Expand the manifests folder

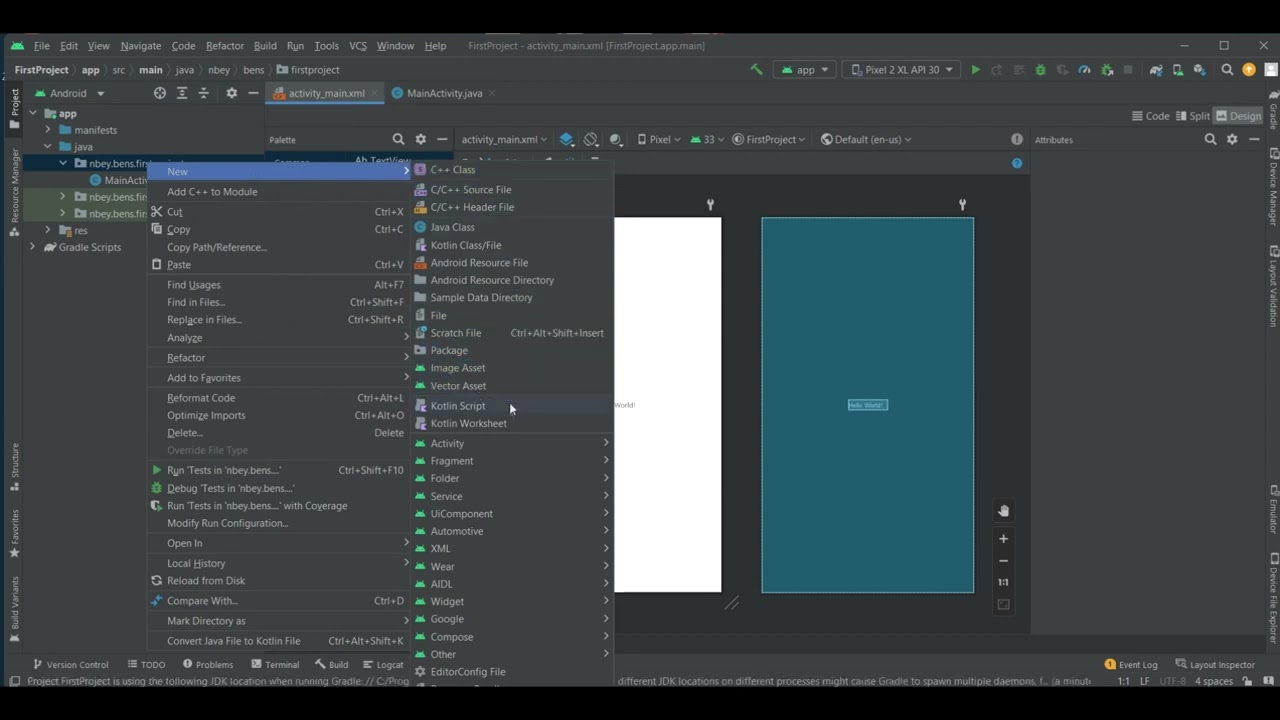click(x=48, y=130)
